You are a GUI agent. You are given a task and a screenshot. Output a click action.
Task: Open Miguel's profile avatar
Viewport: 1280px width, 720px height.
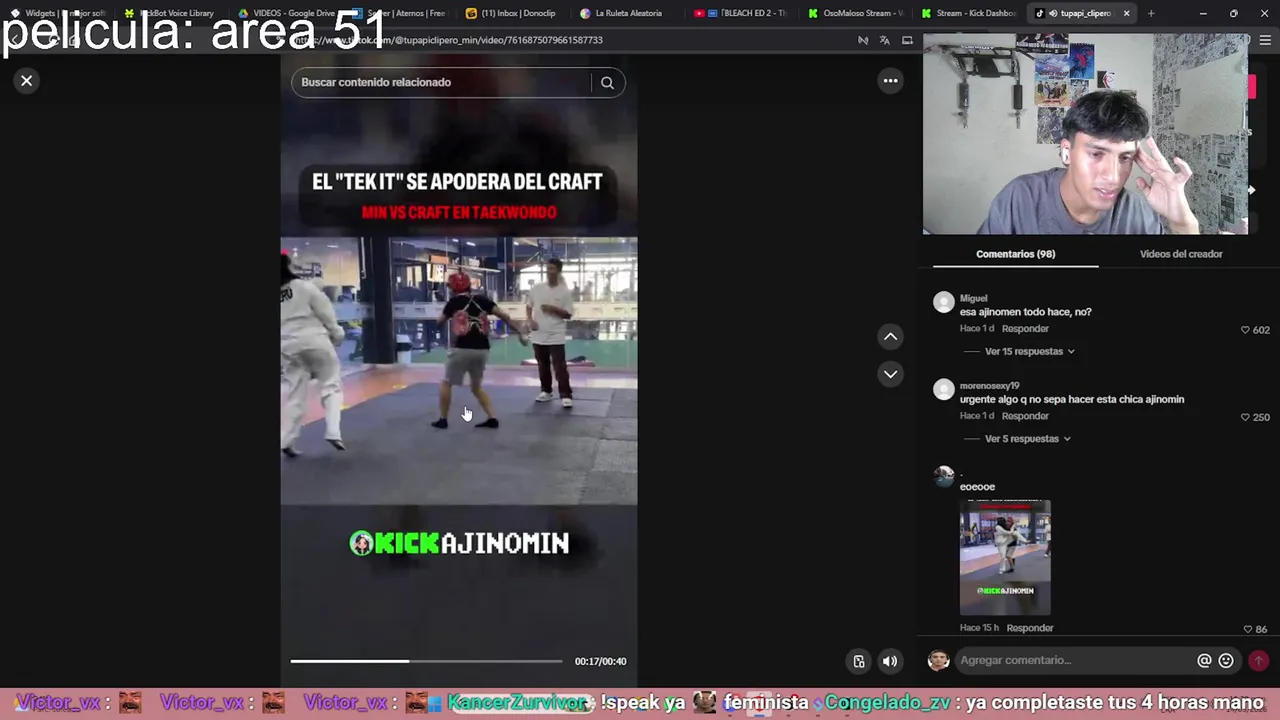[944, 303]
